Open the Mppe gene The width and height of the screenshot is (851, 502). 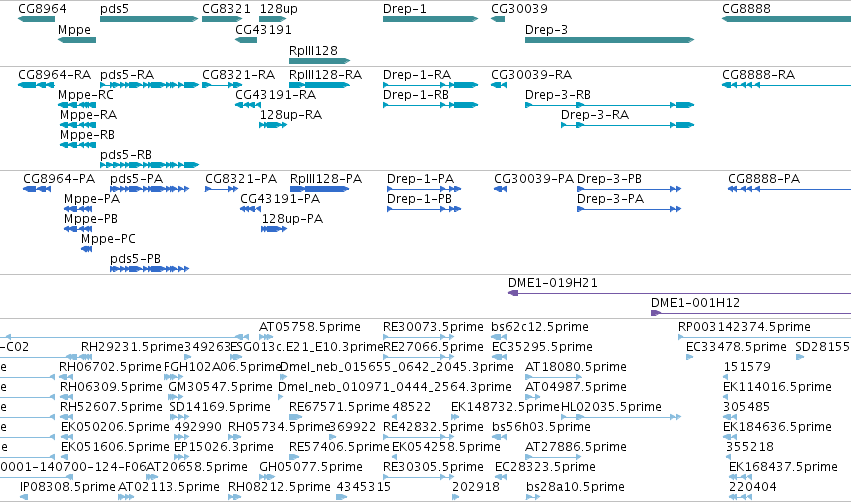[77, 40]
